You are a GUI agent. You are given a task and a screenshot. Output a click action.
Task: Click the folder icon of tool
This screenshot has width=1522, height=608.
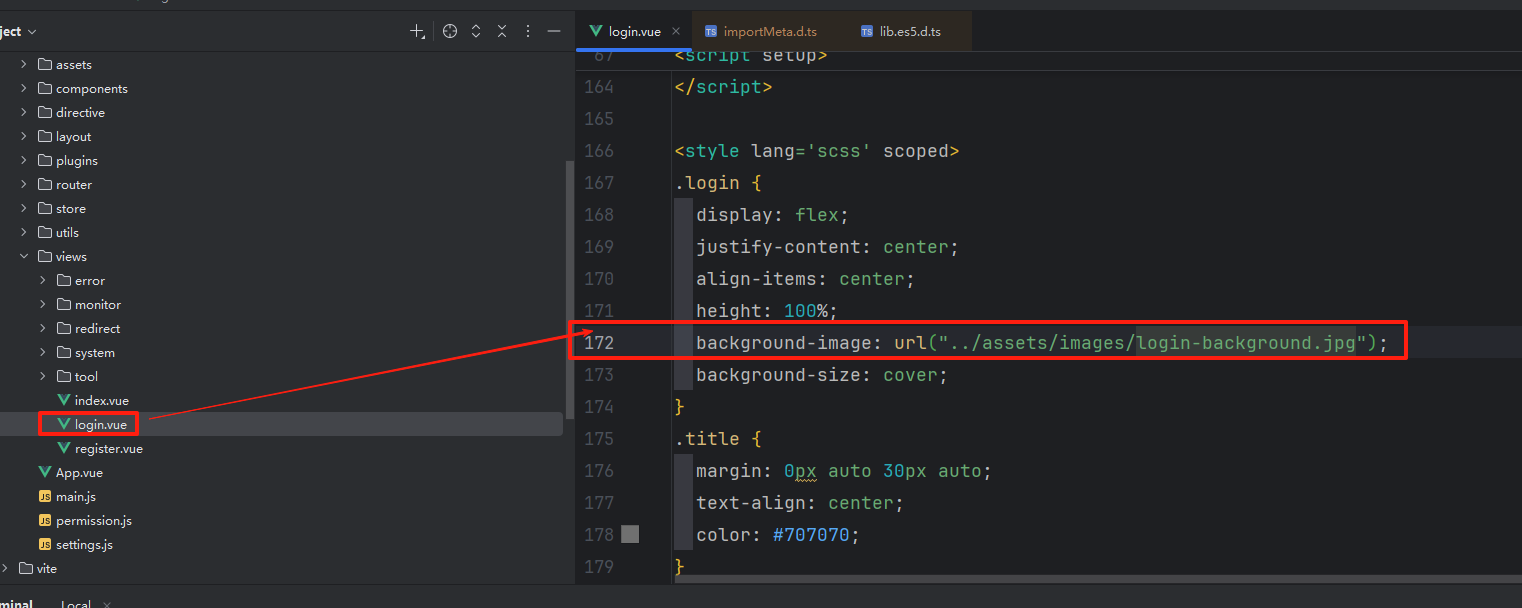click(x=64, y=376)
